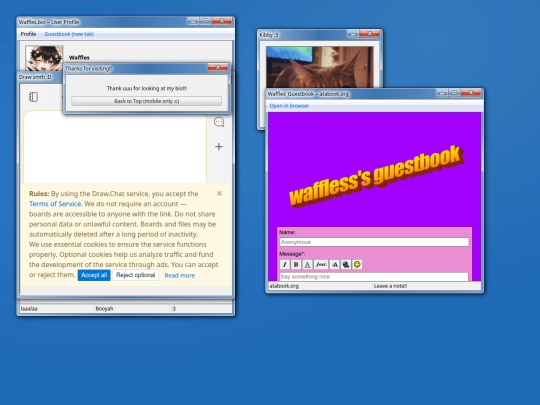Close the Kibby :3 window

click(x=370, y=34)
